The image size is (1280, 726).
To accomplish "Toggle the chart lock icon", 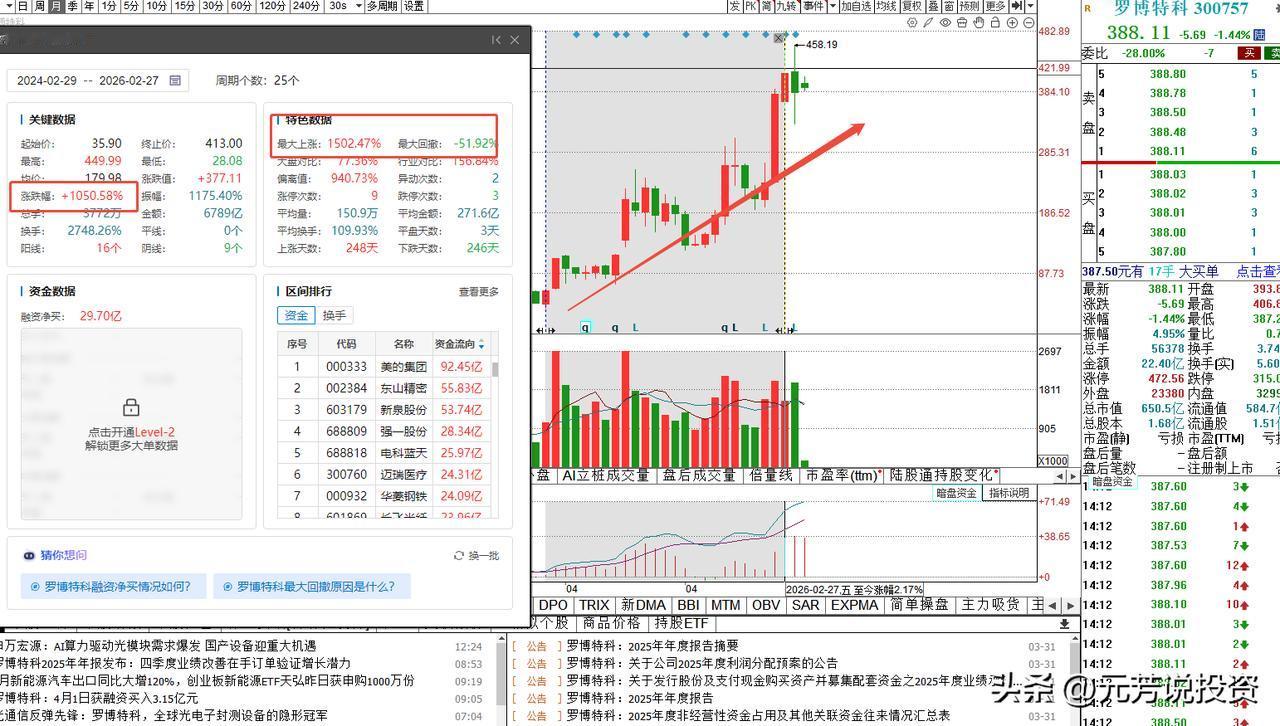I will (x=996, y=22).
